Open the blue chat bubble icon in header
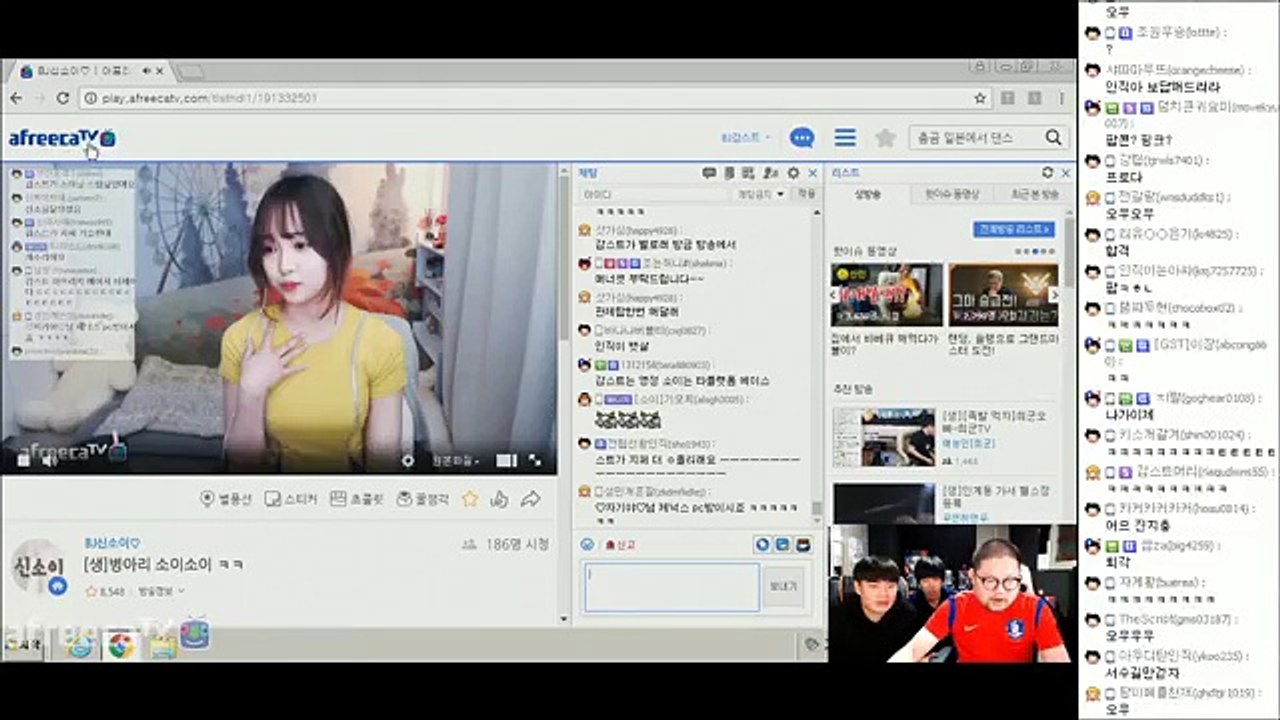This screenshot has height=720, width=1280. pyautogui.click(x=801, y=138)
